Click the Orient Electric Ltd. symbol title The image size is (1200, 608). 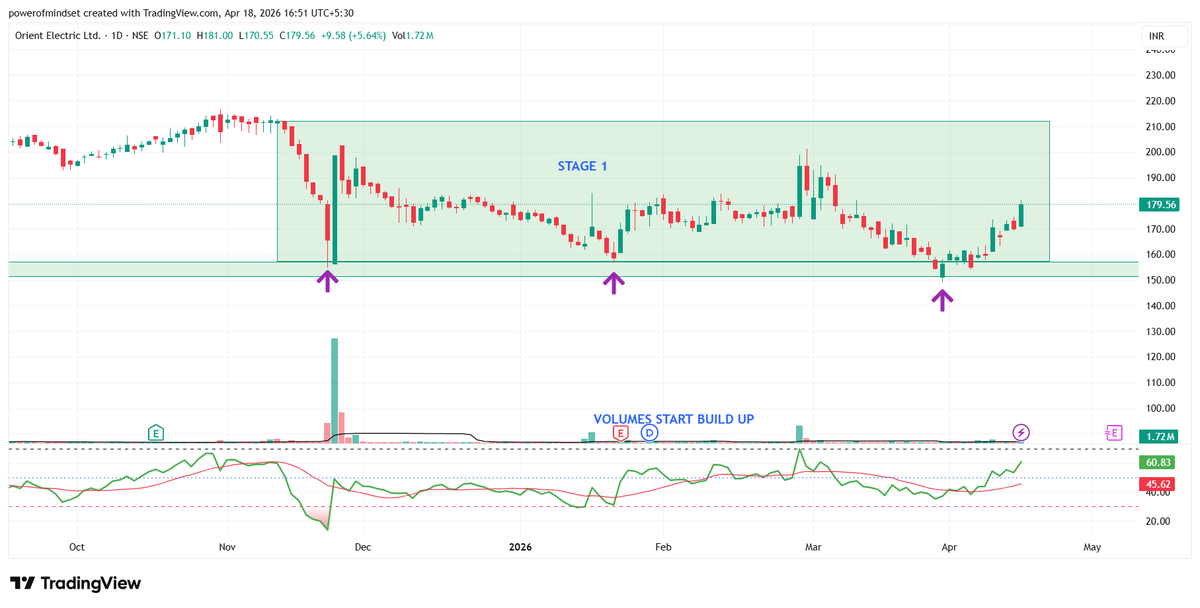point(56,36)
